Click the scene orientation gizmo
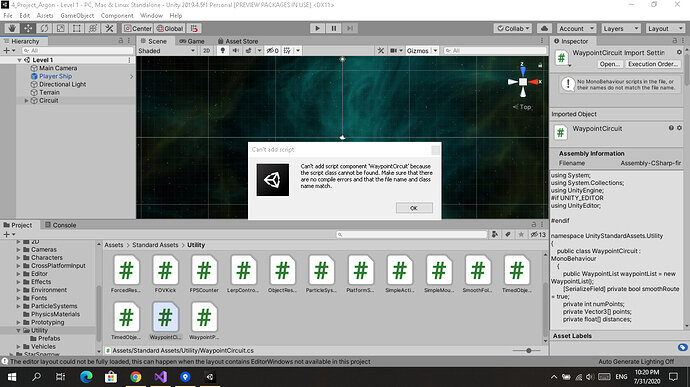The width and height of the screenshot is (690, 387). click(523, 81)
